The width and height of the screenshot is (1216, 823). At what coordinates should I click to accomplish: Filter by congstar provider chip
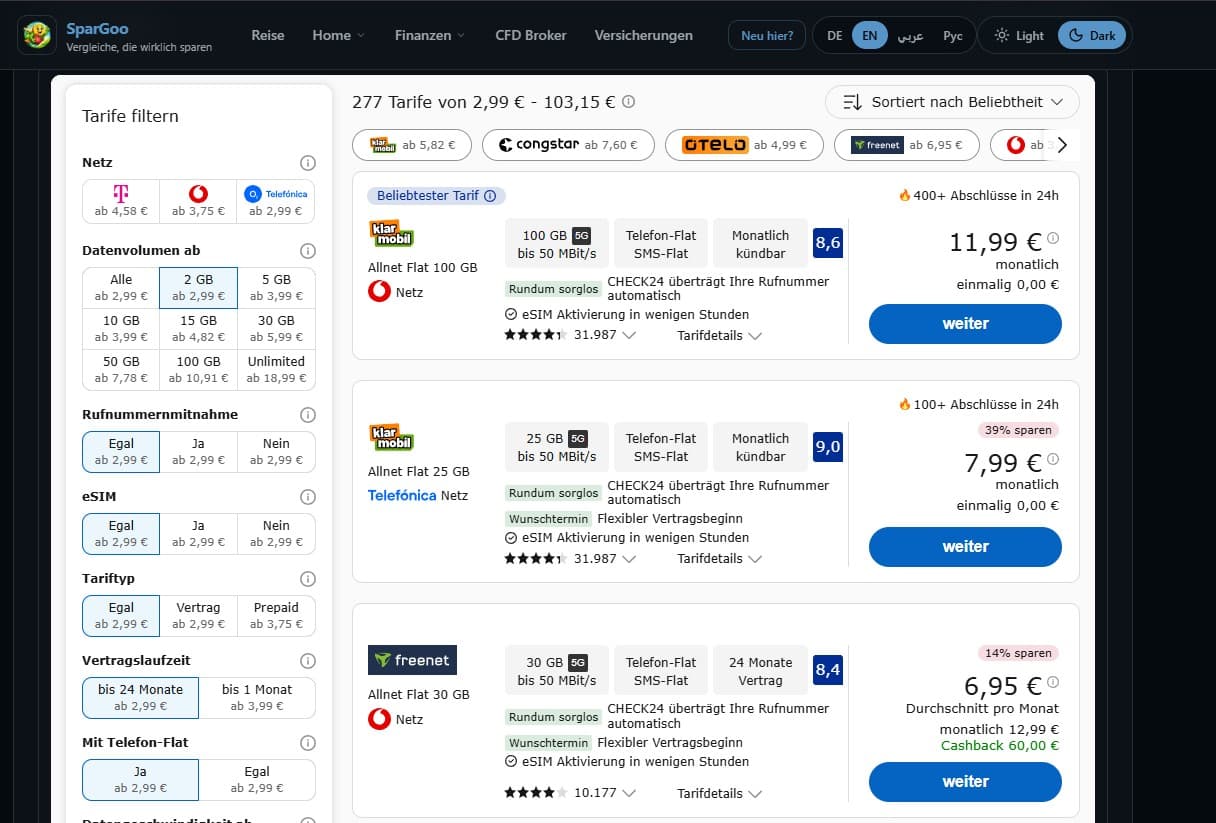click(568, 145)
